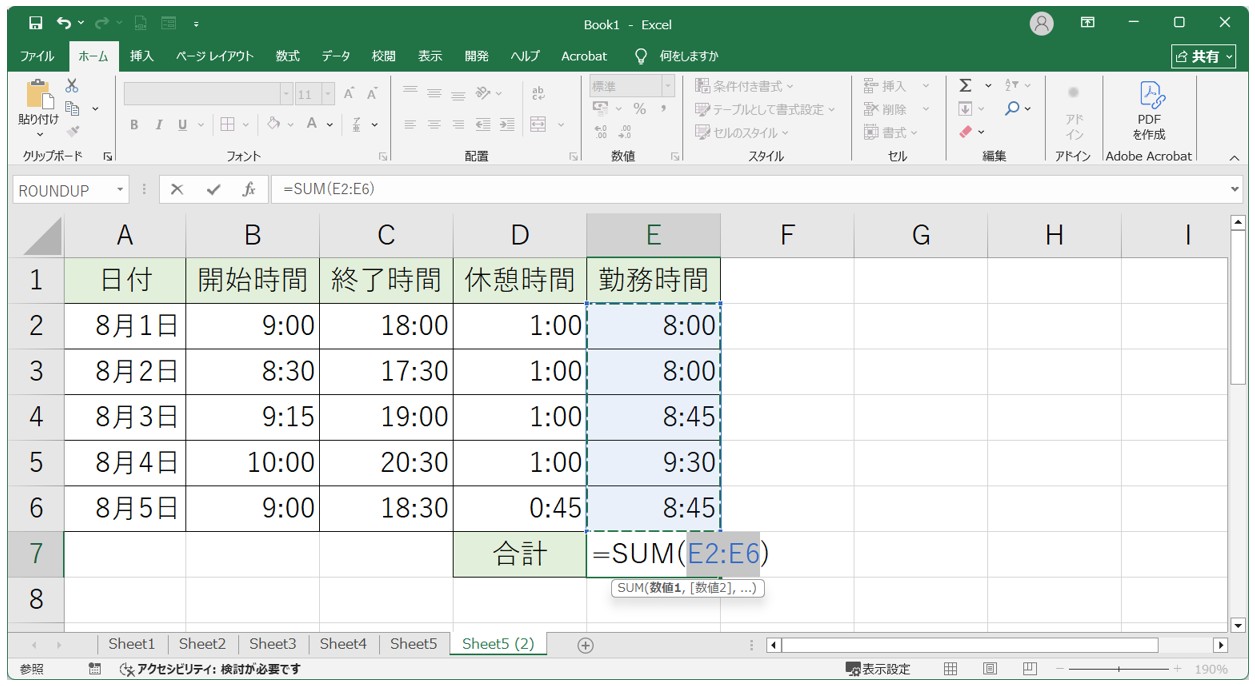Open the Name Box dropdown showing ROUNDUP
Screen dimensions: 1255x686
121,190
